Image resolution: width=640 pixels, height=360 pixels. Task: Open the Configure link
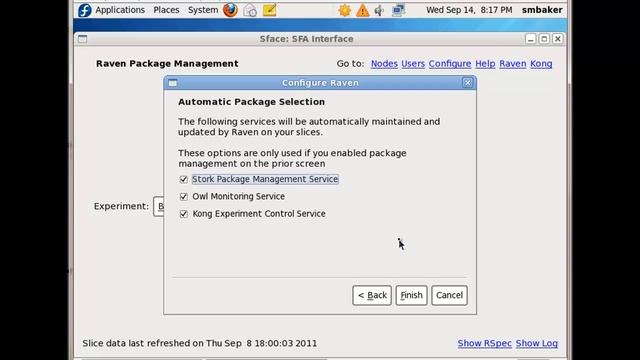click(x=450, y=64)
